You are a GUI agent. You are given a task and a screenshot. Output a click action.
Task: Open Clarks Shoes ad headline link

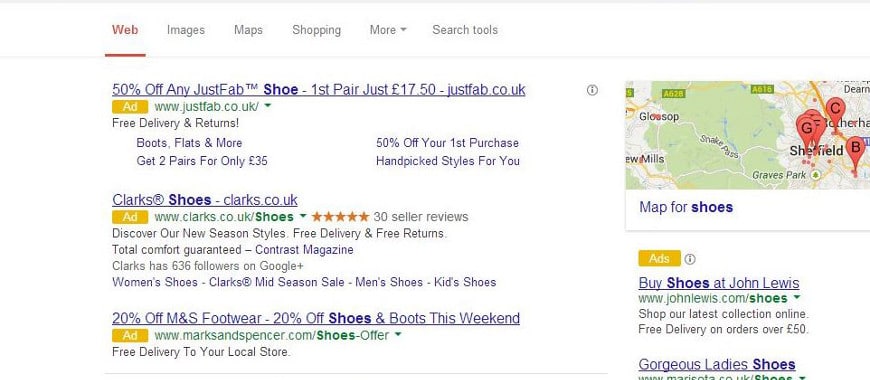205,200
